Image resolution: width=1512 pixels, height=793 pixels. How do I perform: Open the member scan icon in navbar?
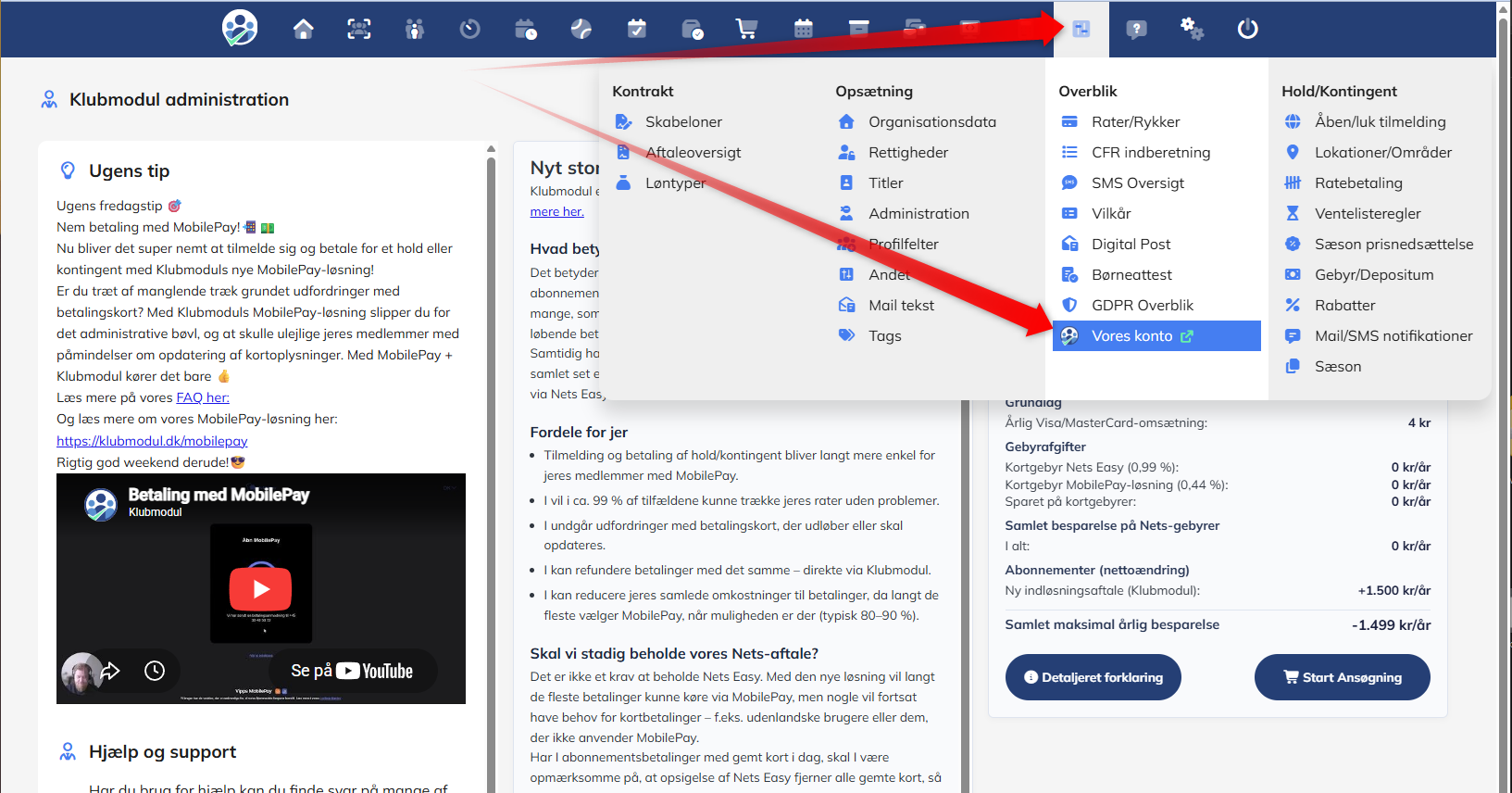pos(359,29)
